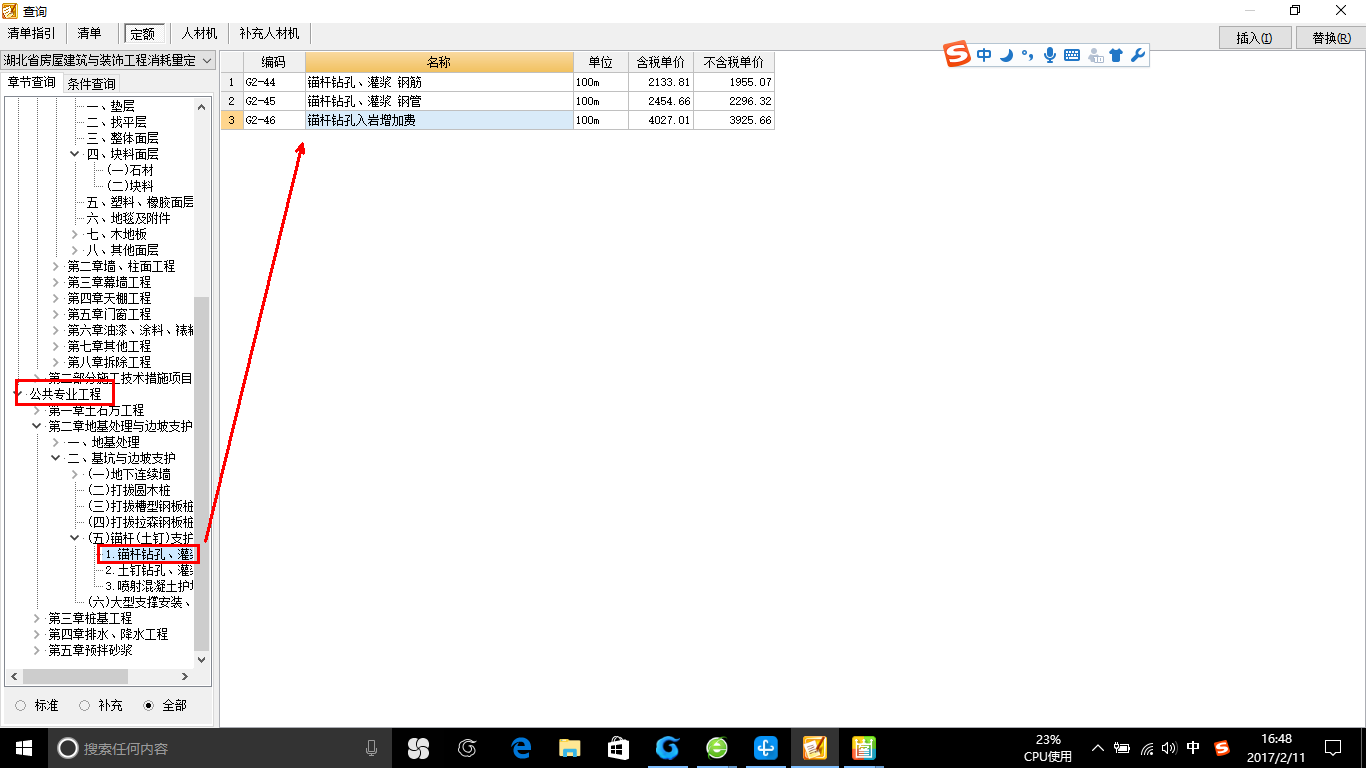Open Sogou skin shirt icon
Viewport: 1366px width, 768px height.
[x=1116, y=55]
